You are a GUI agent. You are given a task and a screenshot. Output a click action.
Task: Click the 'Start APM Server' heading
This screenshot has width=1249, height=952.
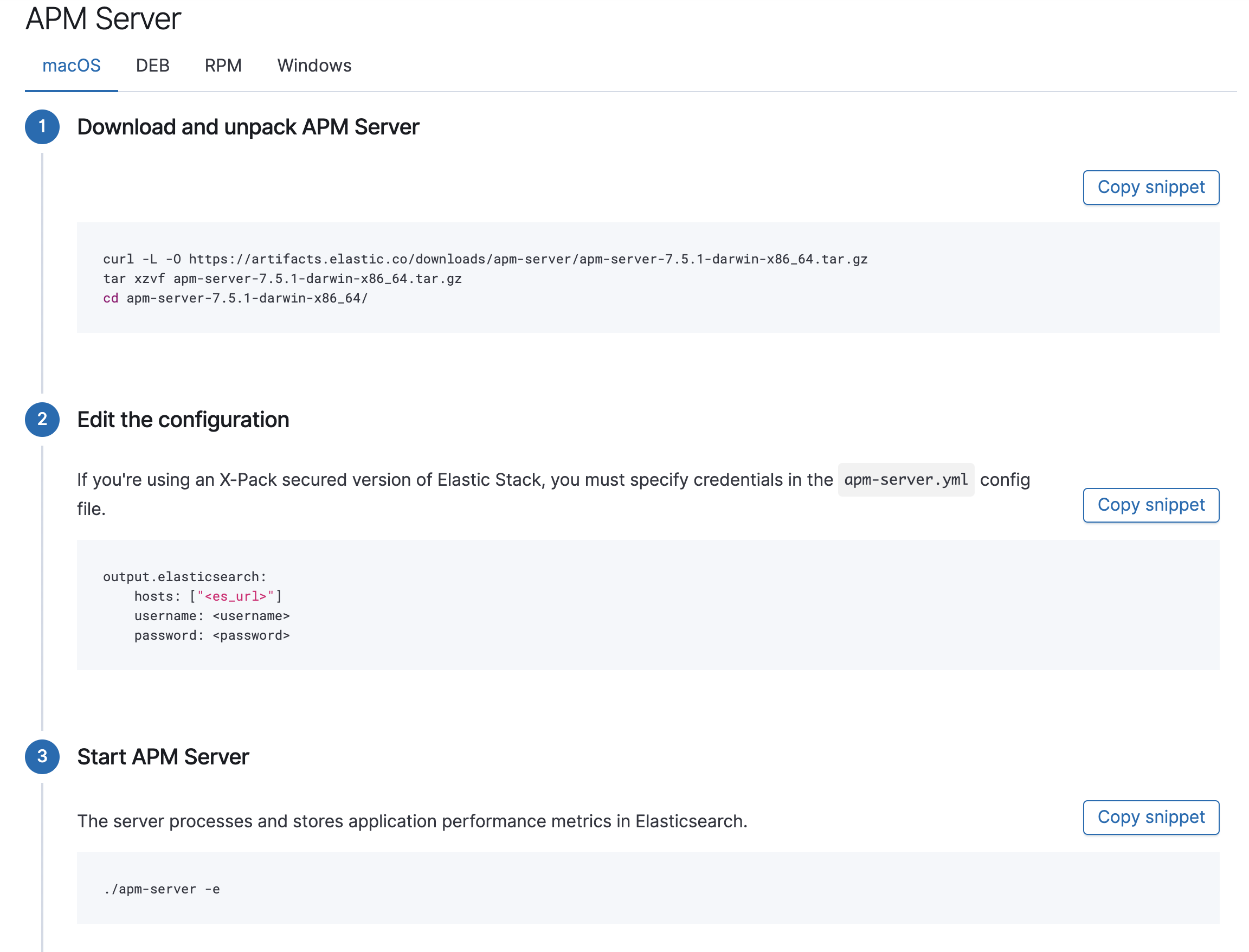[163, 757]
